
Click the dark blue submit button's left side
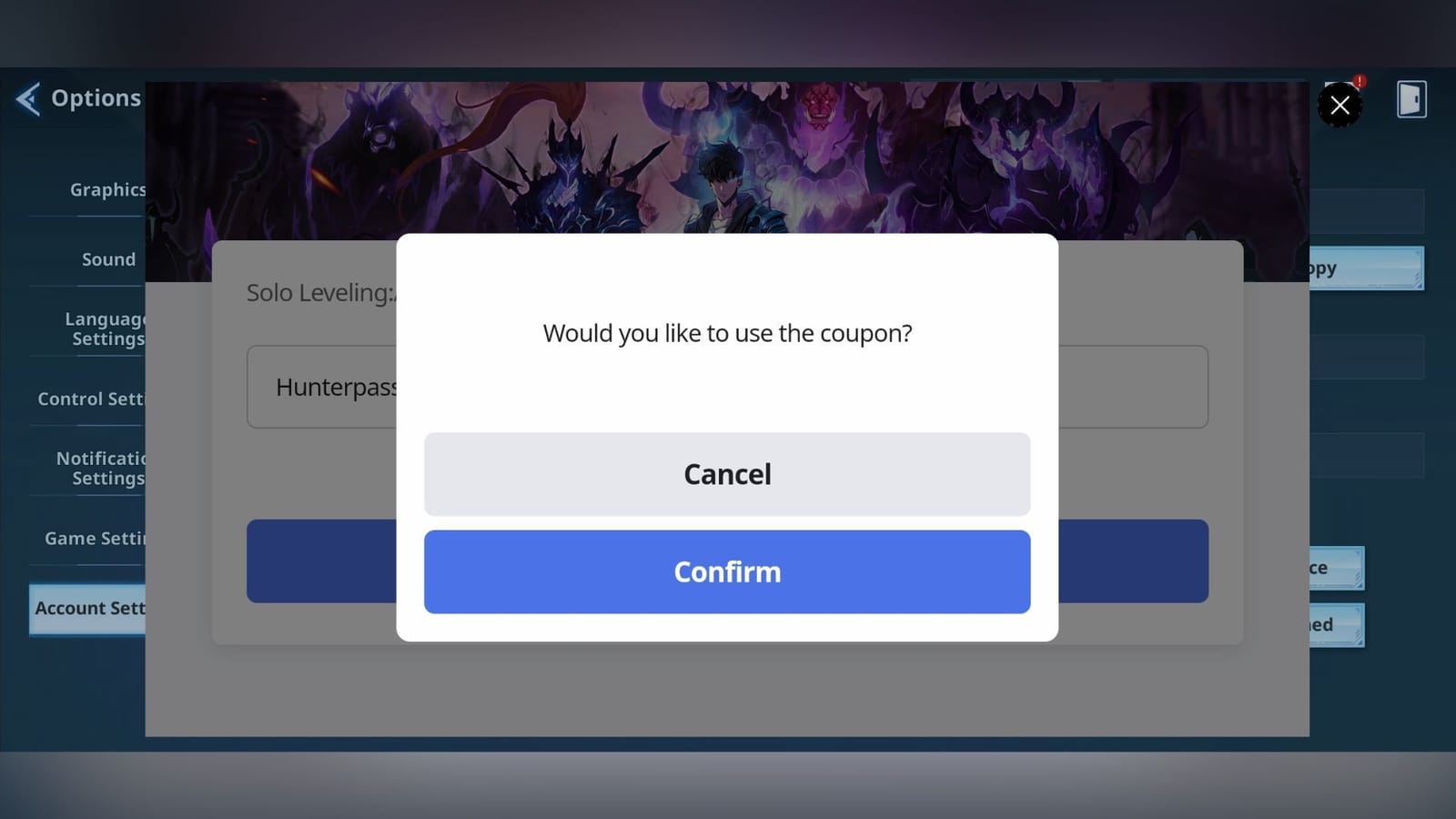pyautogui.click(x=321, y=561)
